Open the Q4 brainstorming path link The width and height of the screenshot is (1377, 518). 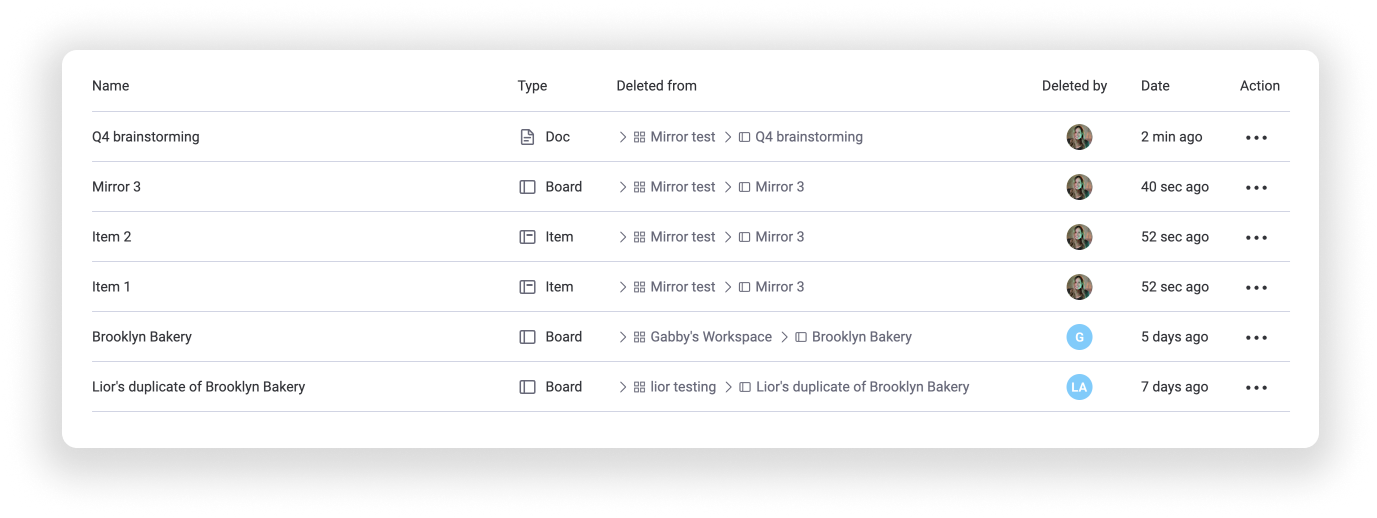(x=809, y=137)
